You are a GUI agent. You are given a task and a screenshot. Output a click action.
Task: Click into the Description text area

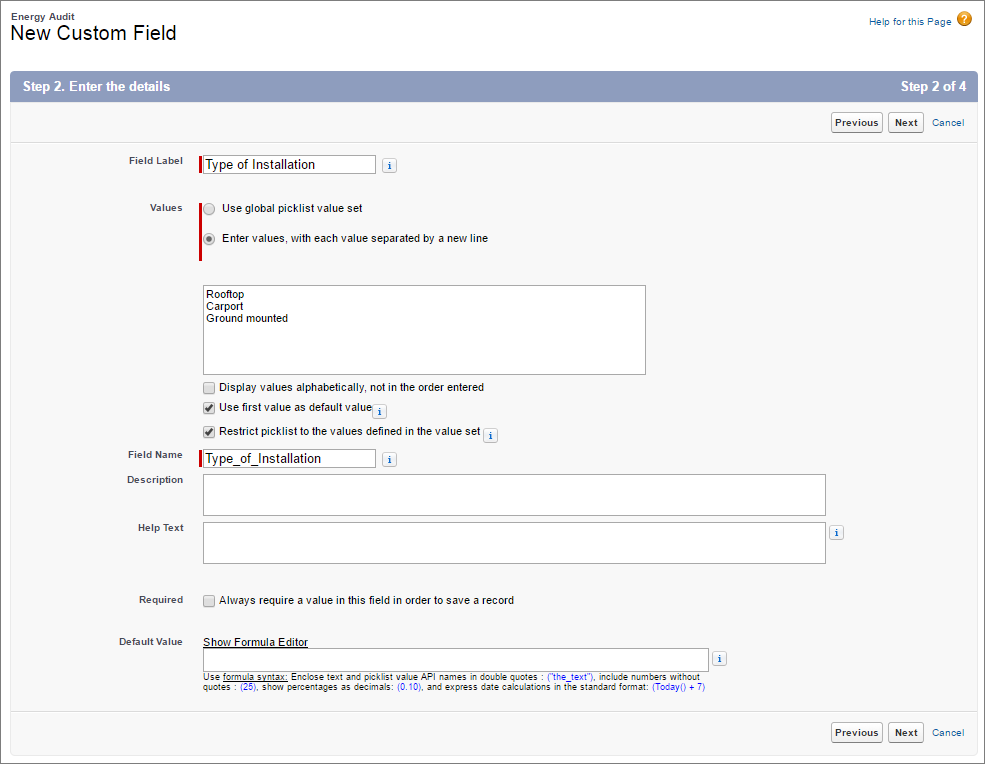(514, 495)
